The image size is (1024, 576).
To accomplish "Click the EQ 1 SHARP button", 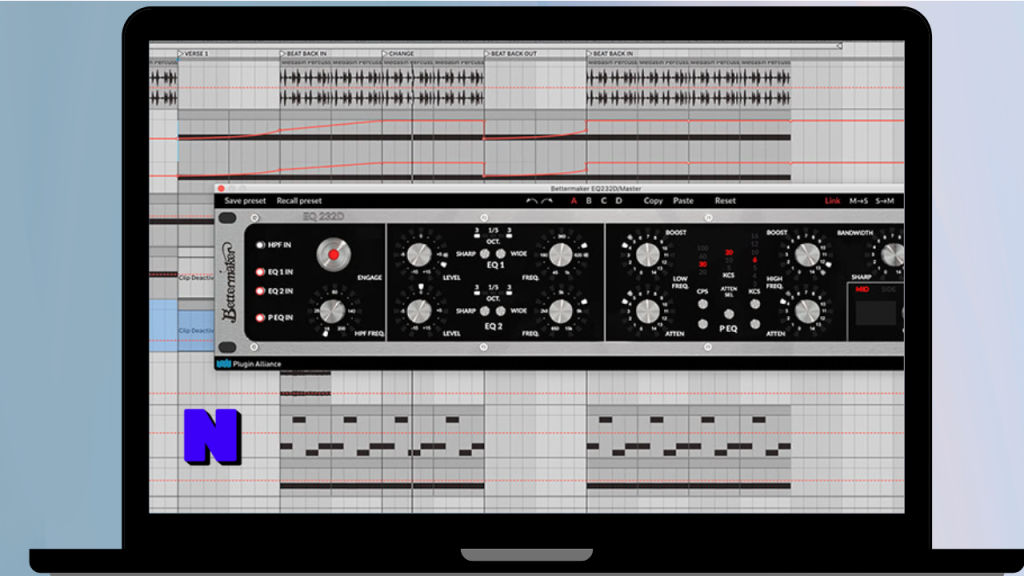I will click(485, 254).
